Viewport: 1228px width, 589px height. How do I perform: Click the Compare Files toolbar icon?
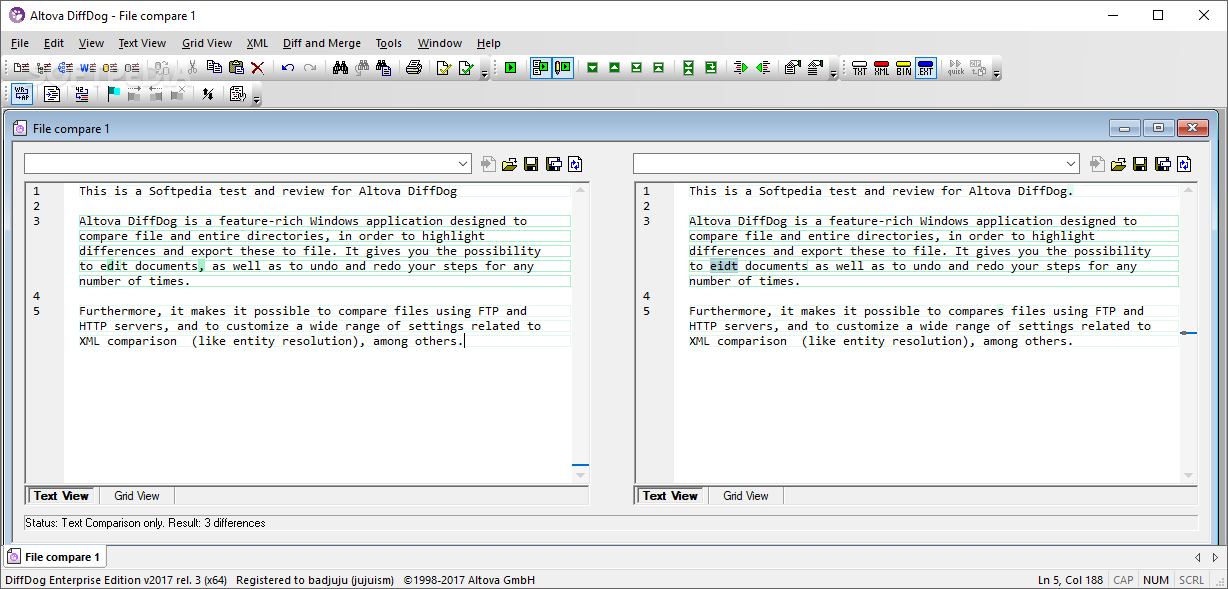point(21,68)
